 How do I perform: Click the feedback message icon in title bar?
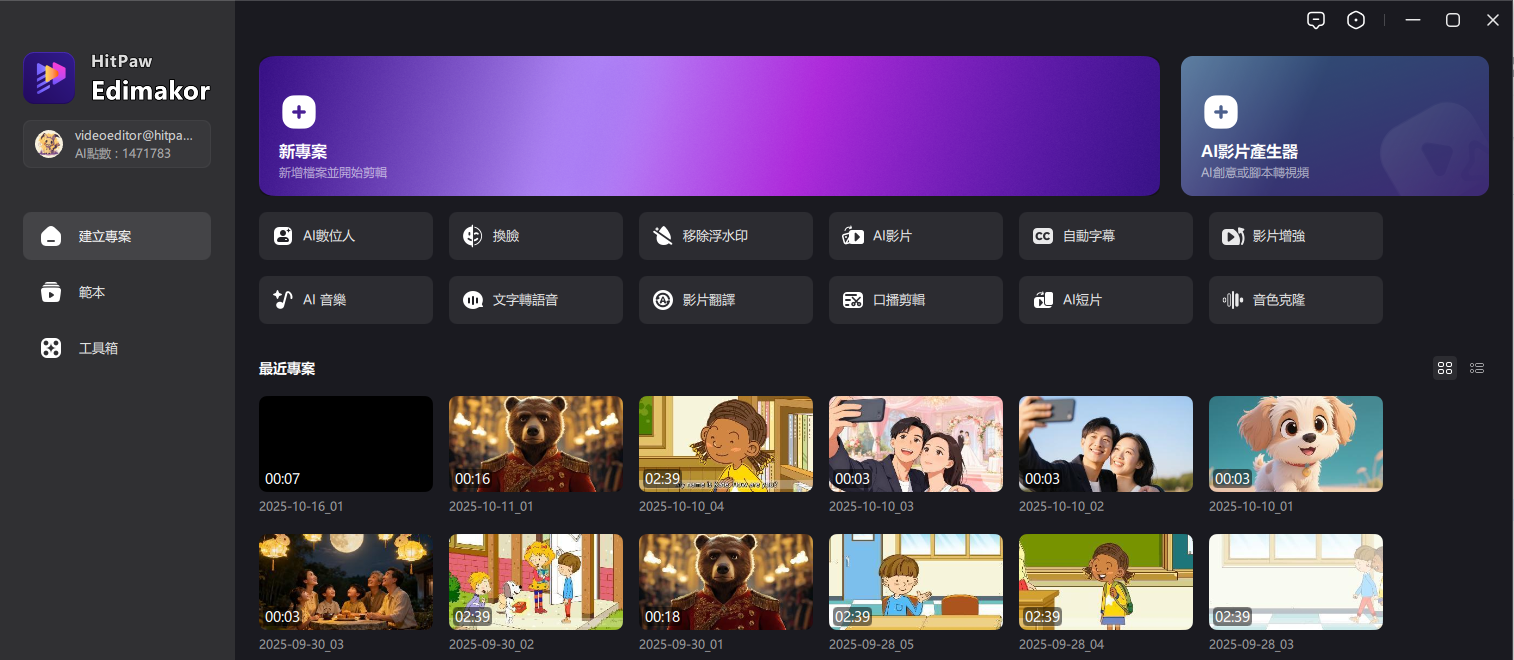coord(1316,20)
